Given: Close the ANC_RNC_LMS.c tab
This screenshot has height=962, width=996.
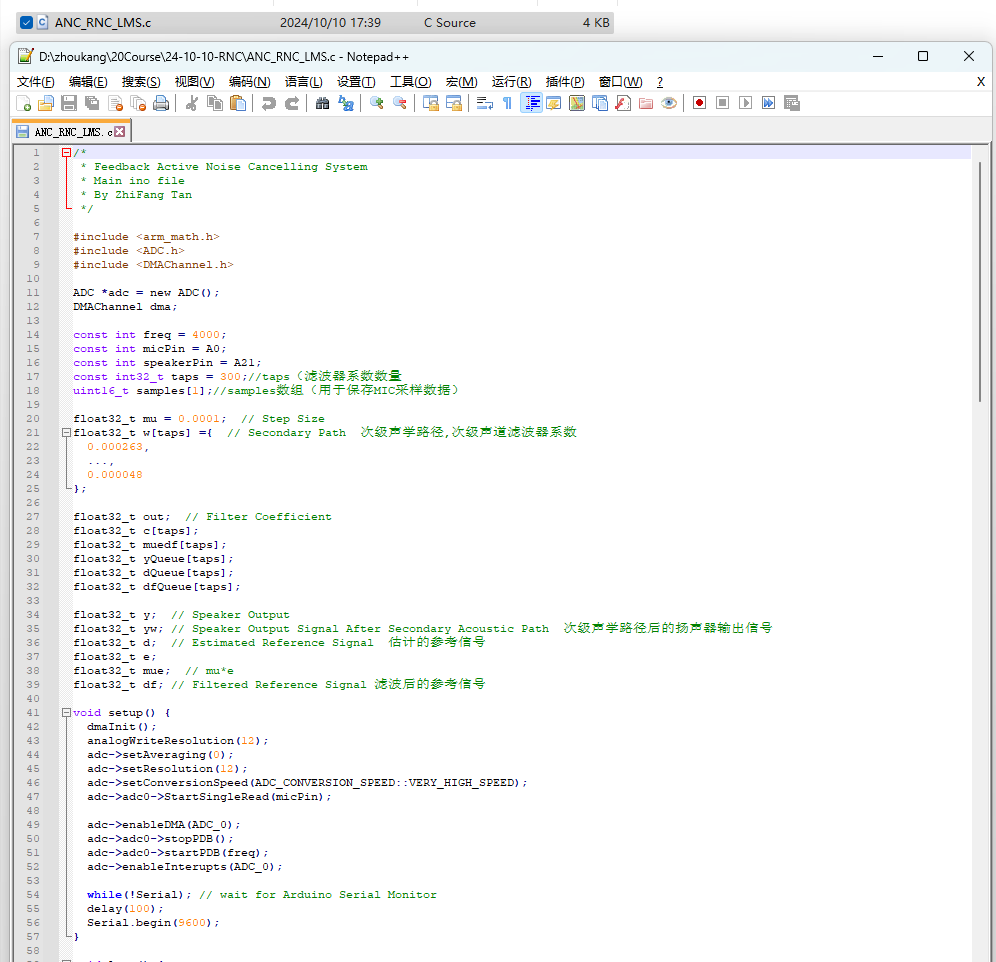Looking at the screenshot, I should click(x=119, y=132).
